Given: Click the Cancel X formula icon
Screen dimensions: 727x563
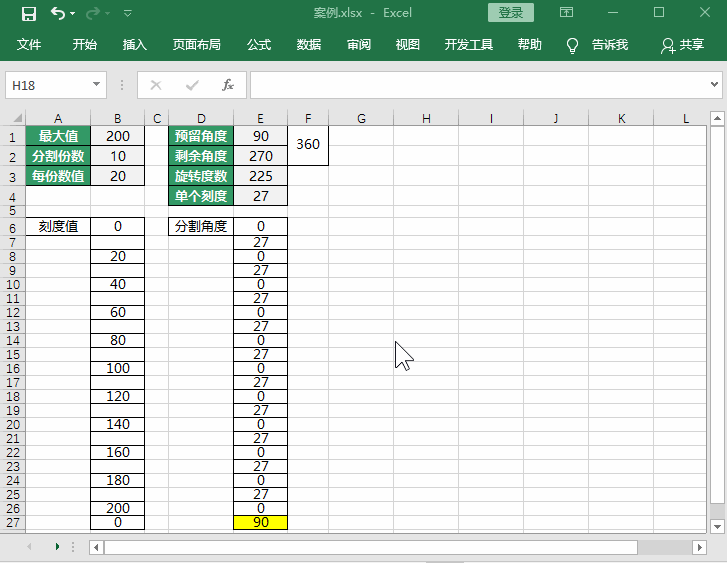Looking at the screenshot, I should 156,85.
